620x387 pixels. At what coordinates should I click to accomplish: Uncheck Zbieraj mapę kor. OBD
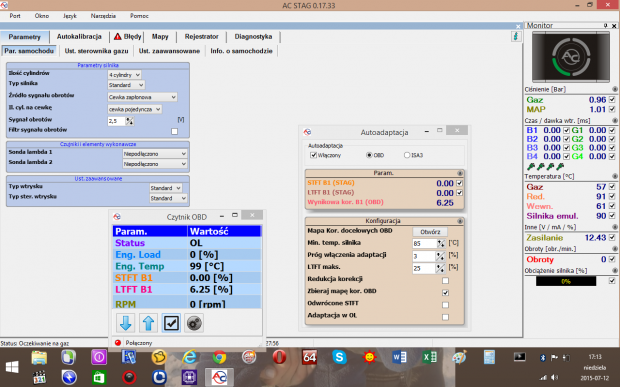click(x=445, y=293)
